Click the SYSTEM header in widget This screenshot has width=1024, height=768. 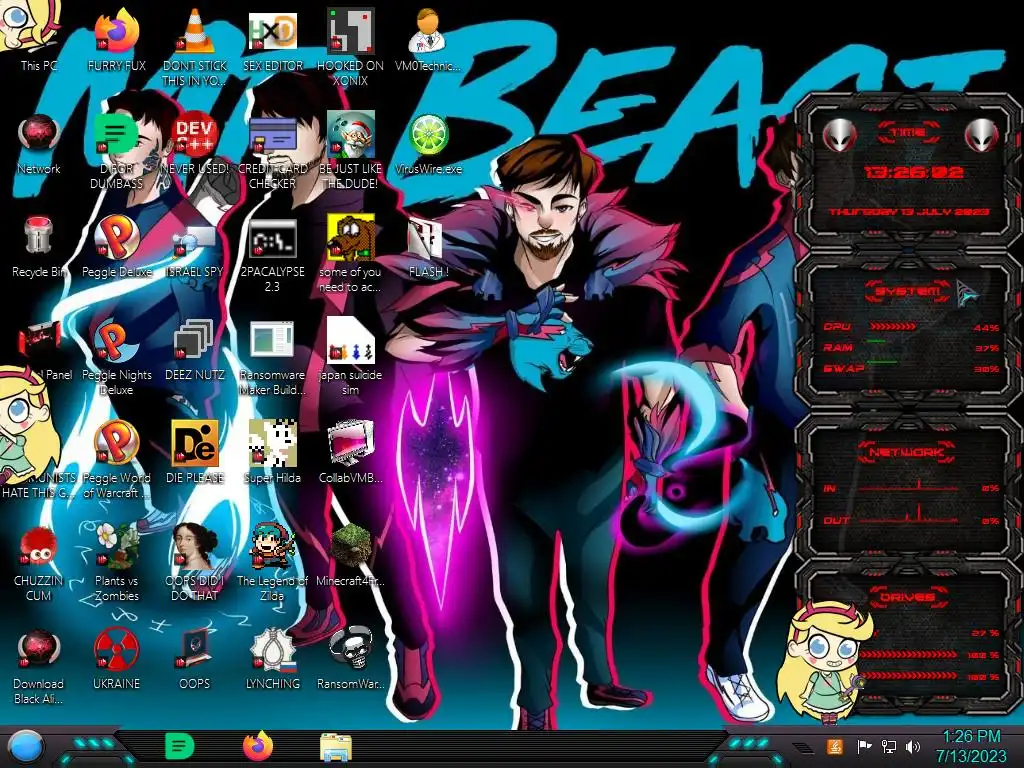[907, 291]
